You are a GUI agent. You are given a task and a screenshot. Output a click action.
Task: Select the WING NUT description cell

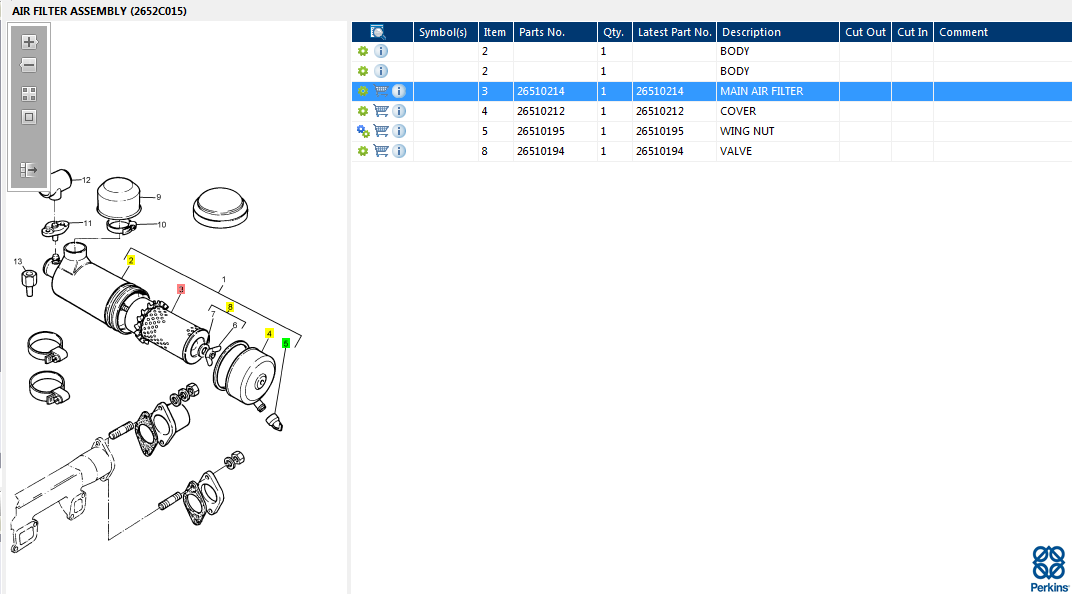click(778, 131)
